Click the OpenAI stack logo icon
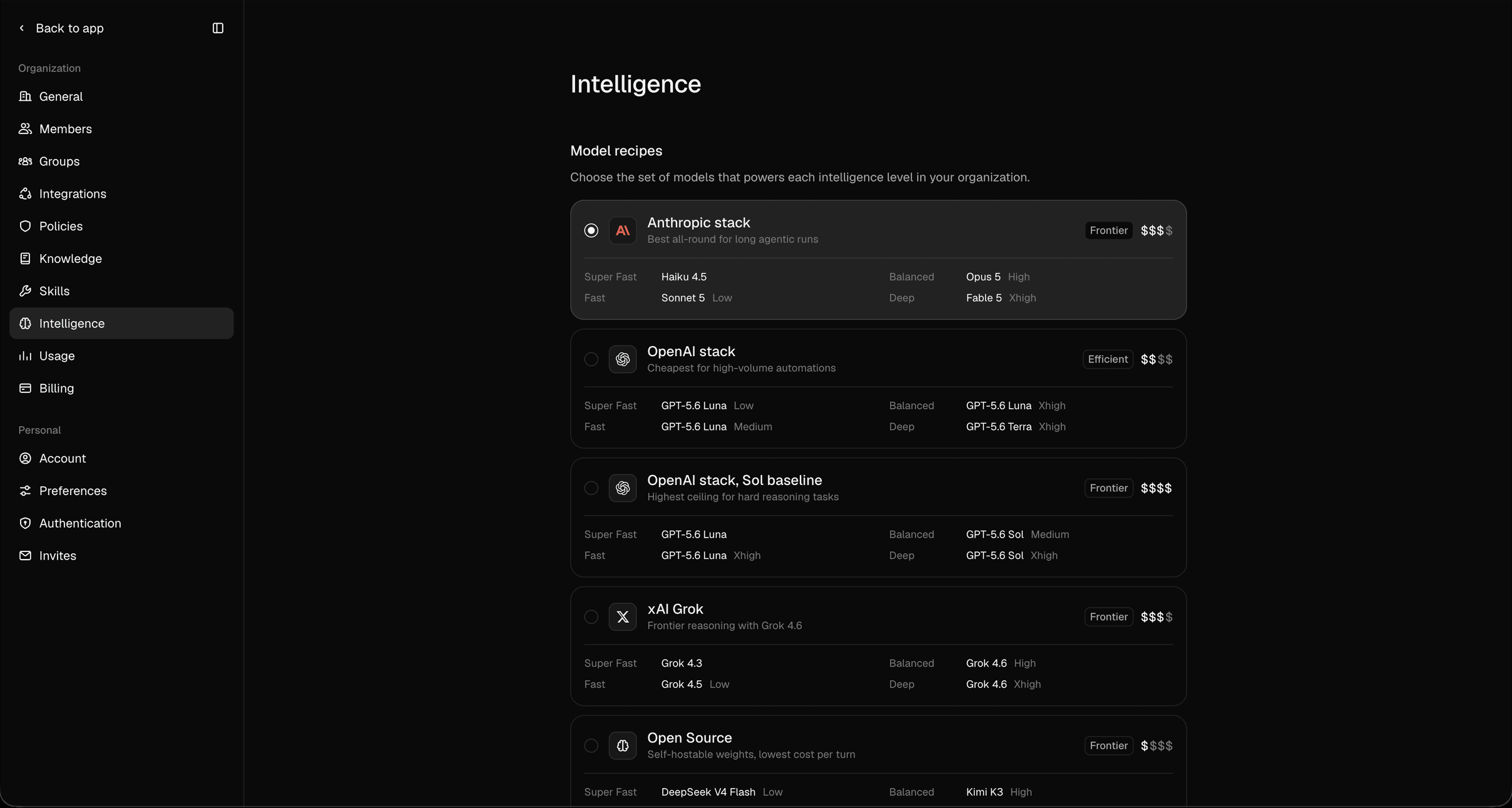The height and width of the screenshot is (808, 1512). 623,359
